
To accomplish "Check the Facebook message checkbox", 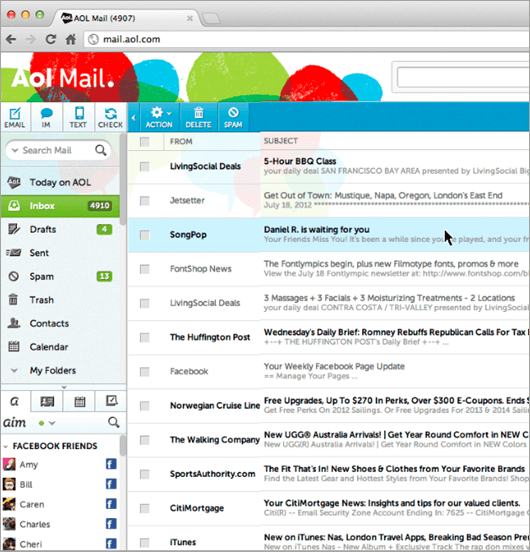I will point(145,372).
